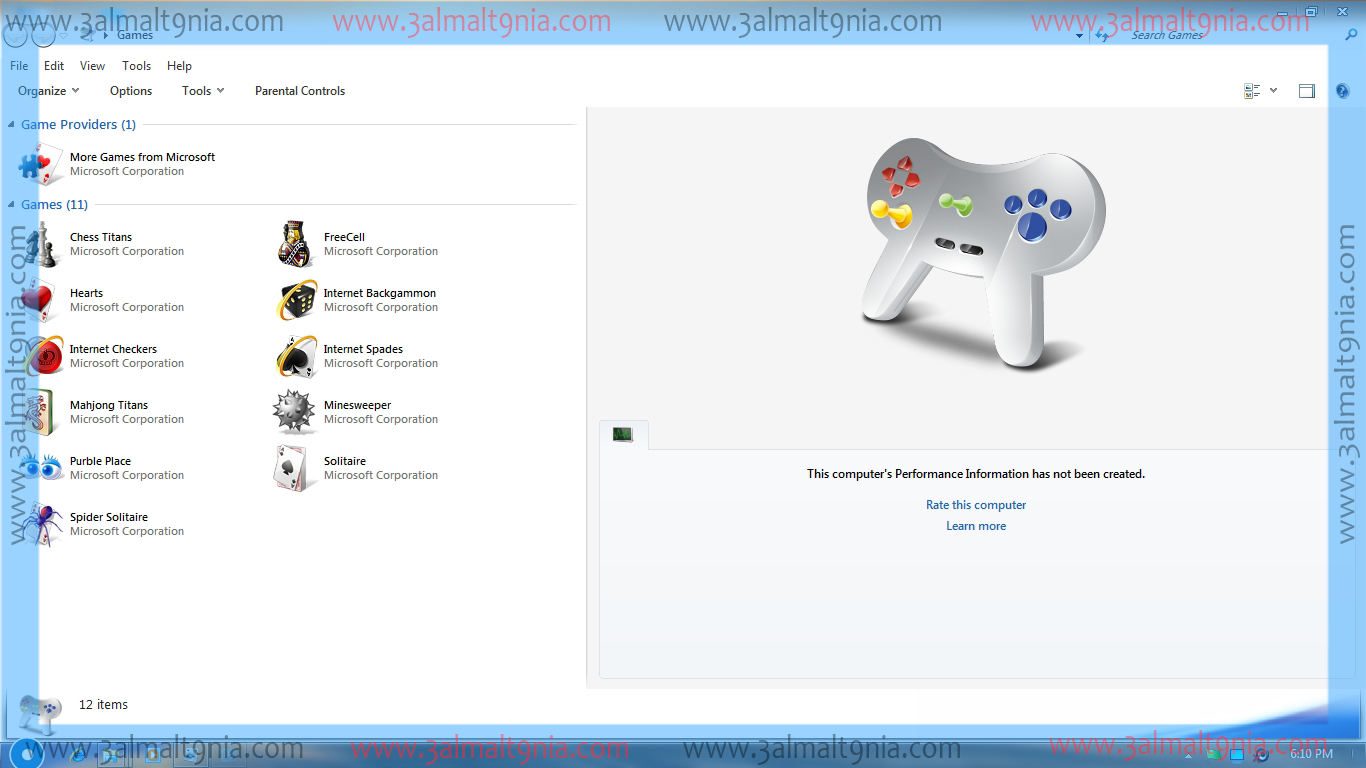
Task: Select the FreeCell icon
Action: pyautogui.click(x=294, y=243)
